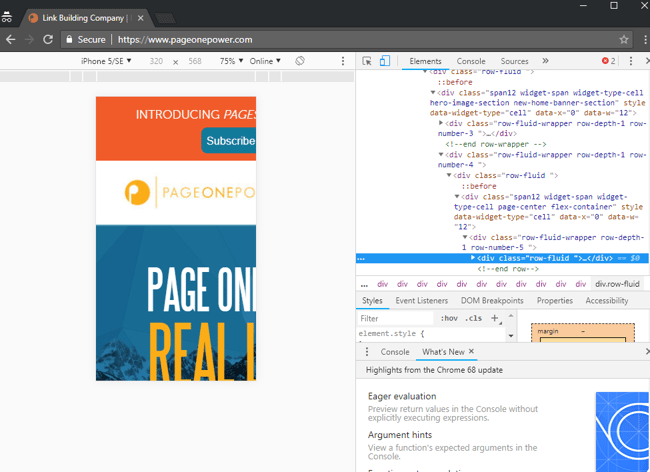Collapse the page-center flex-container div

pos(456,197)
